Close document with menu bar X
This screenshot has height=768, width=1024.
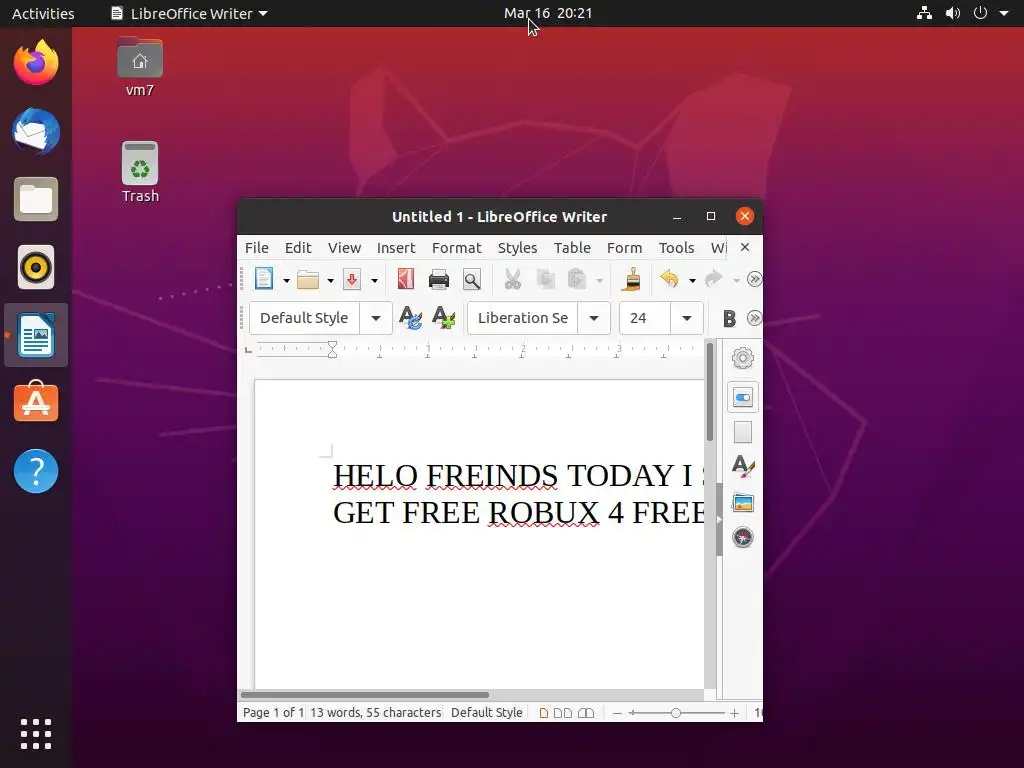[x=744, y=248]
